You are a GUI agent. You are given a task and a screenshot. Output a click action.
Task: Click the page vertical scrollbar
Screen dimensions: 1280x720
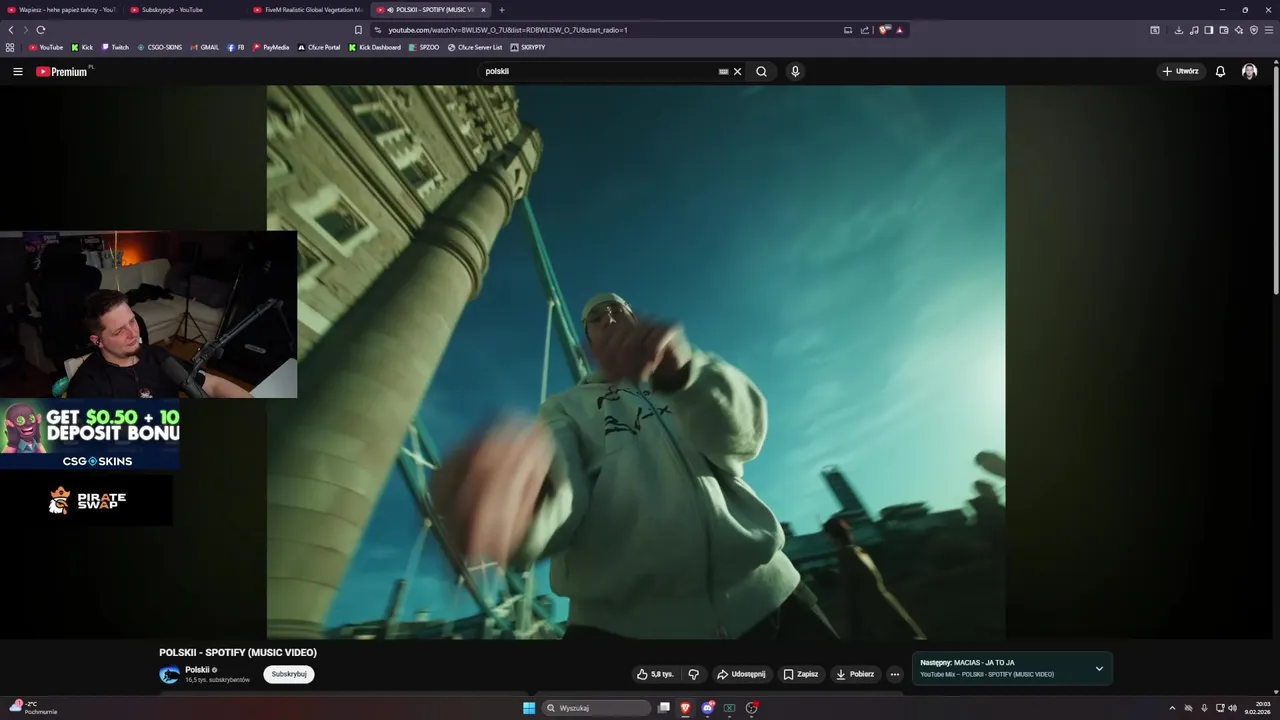click(1276, 180)
